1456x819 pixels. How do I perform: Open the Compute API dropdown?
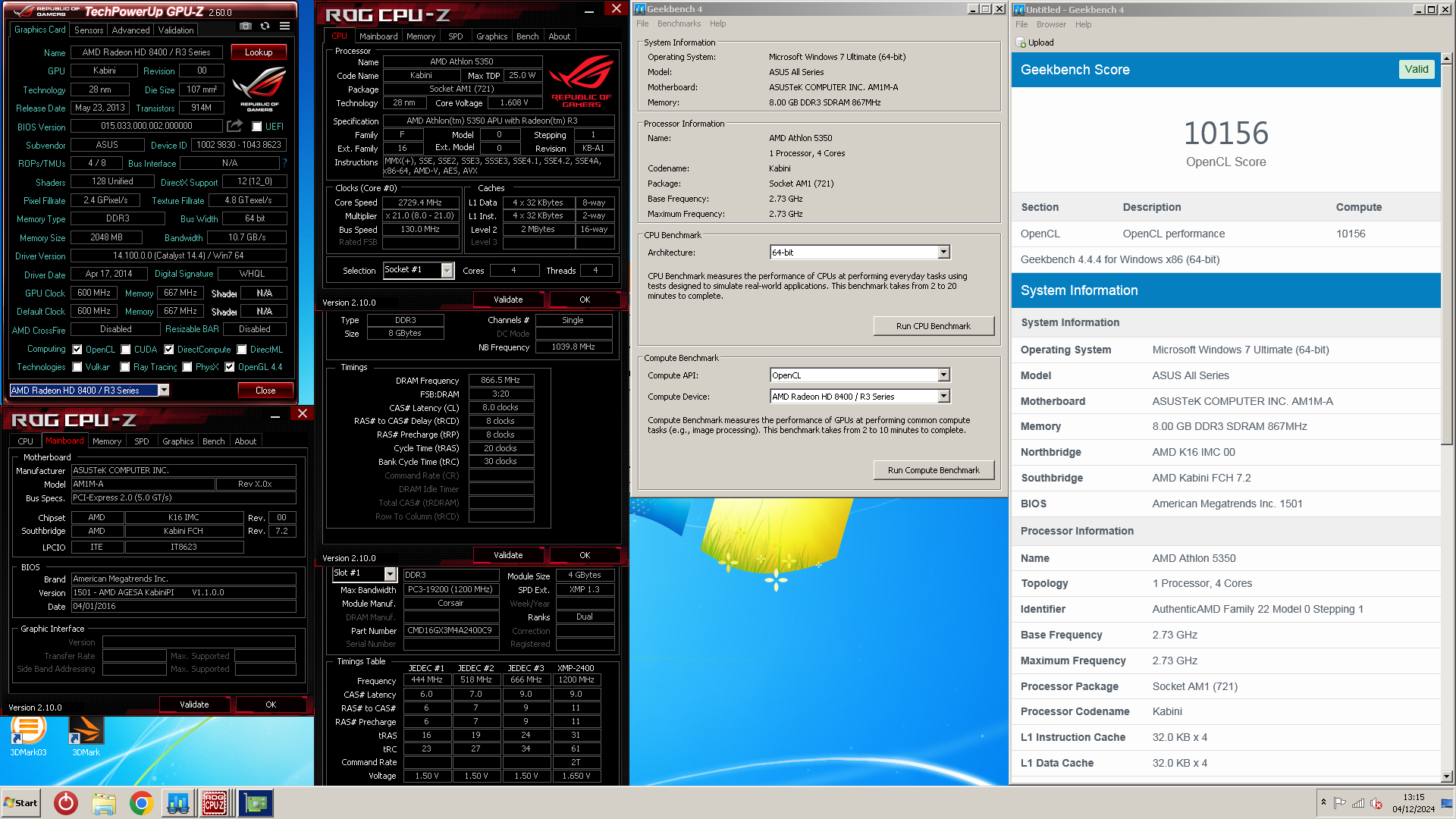944,375
